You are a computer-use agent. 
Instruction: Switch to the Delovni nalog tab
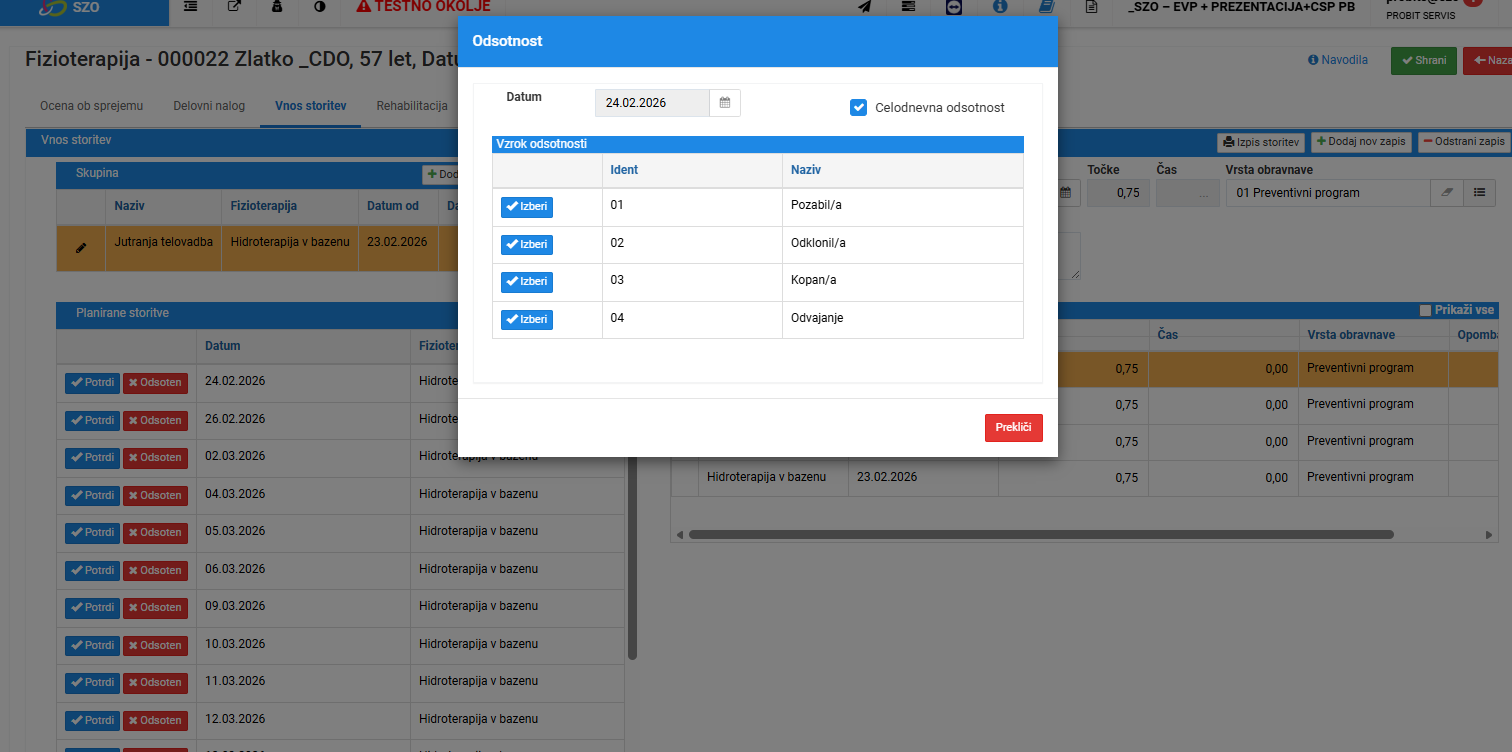(x=209, y=106)
